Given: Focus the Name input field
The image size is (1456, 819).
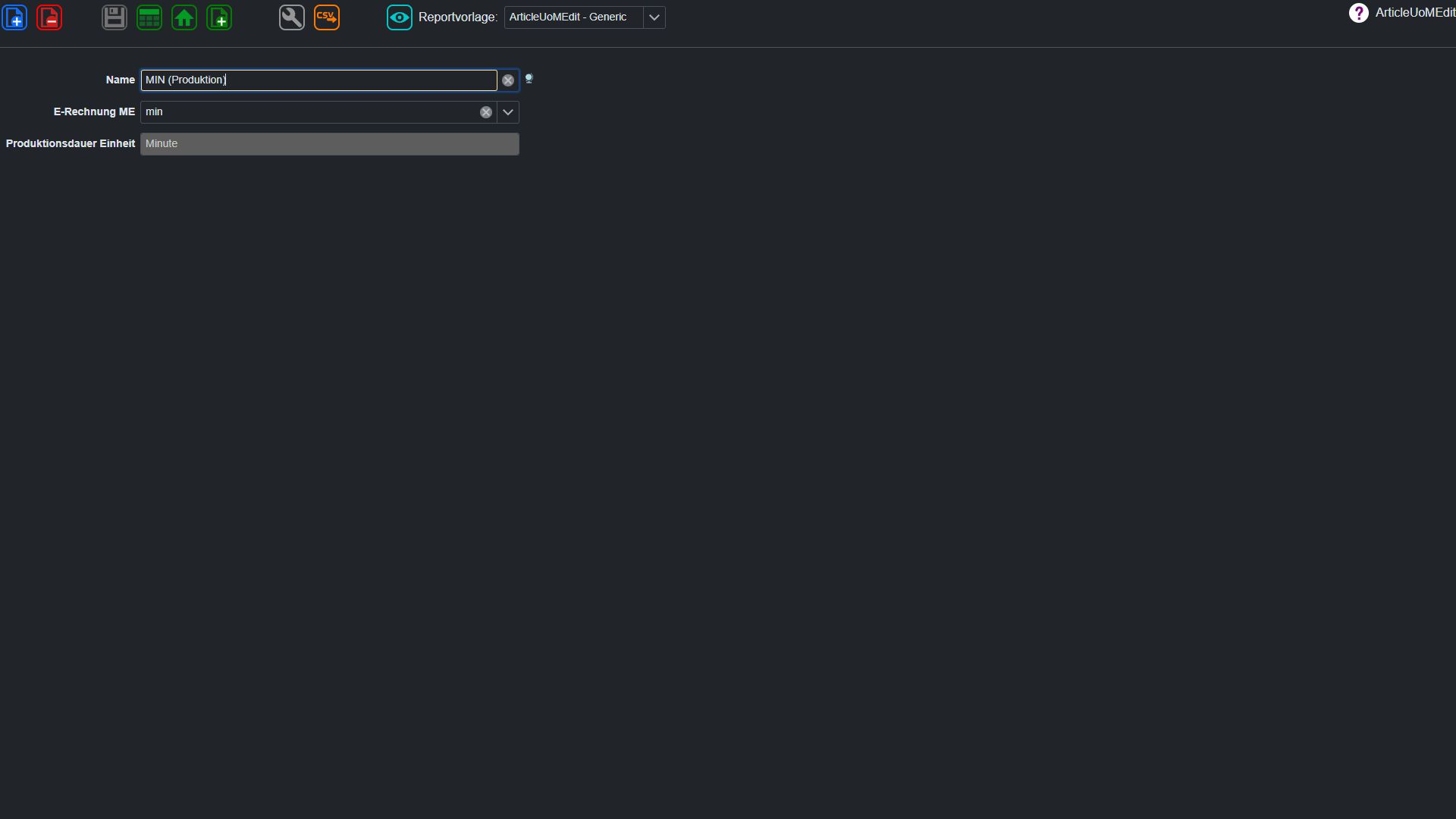Looking at the screenshot, I should click(318, 80).
